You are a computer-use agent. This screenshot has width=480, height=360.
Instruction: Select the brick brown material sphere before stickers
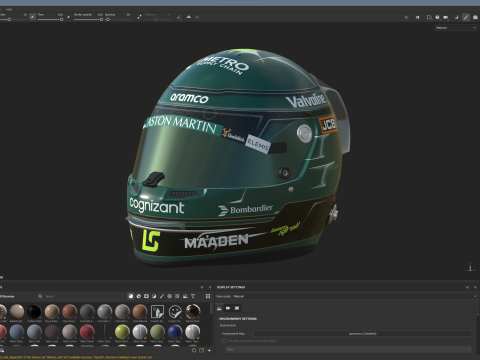tap(140, 311)
